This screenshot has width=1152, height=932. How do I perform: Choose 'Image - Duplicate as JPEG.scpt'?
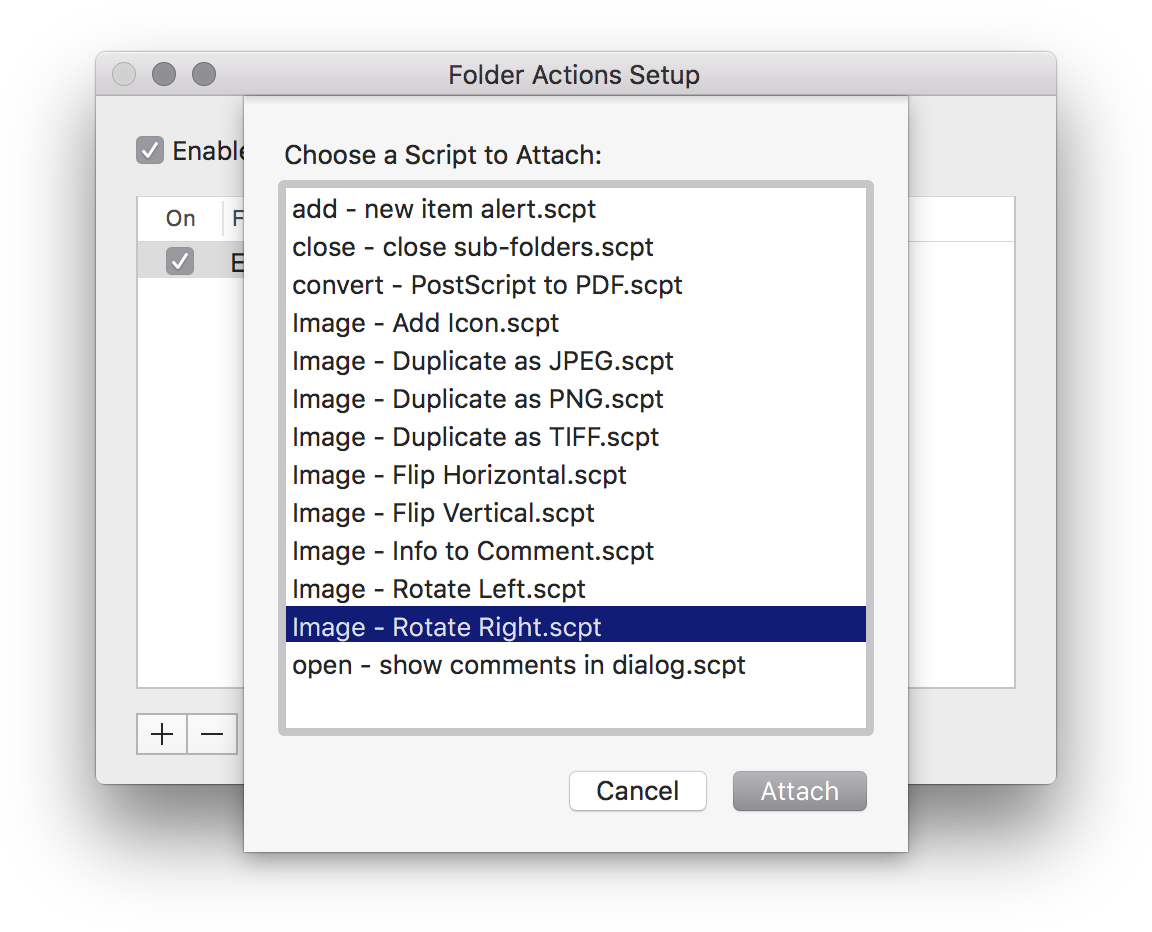(483, 361)
